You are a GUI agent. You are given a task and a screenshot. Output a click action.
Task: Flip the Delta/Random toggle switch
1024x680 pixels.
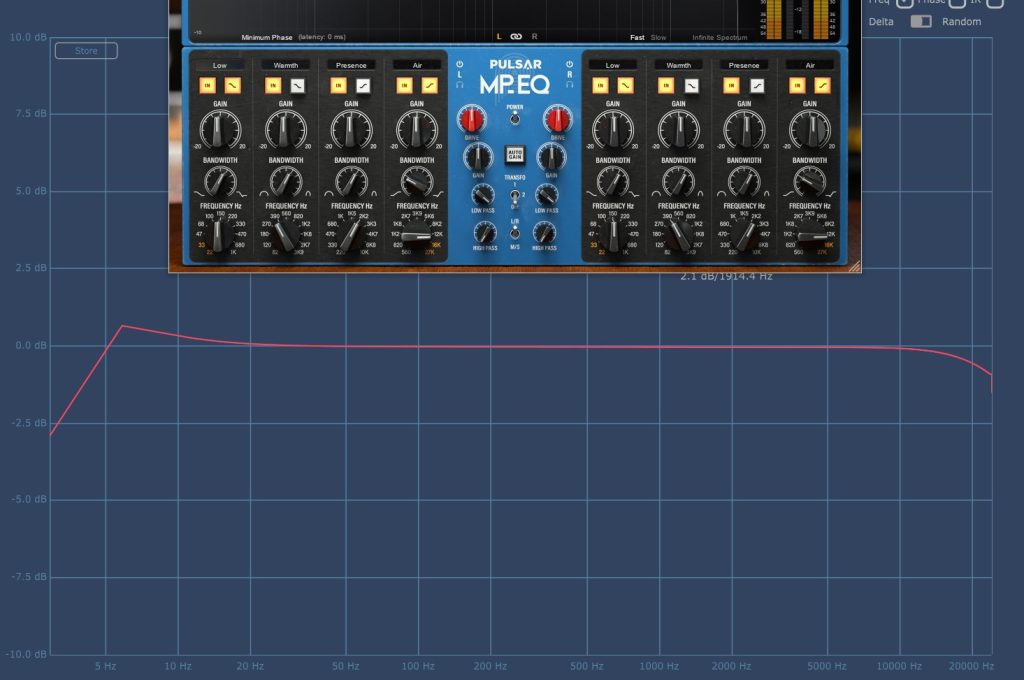click(920, 21)
